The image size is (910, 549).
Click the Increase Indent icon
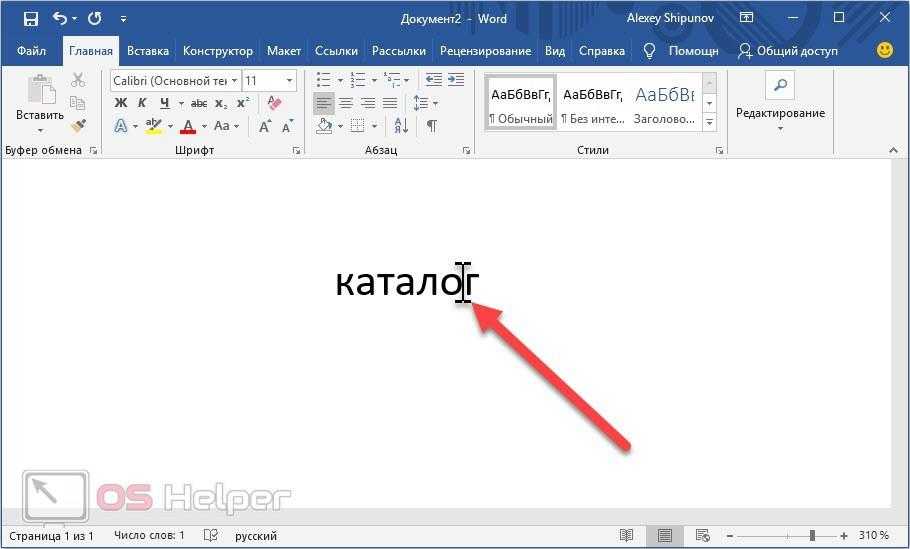point(456,80)
